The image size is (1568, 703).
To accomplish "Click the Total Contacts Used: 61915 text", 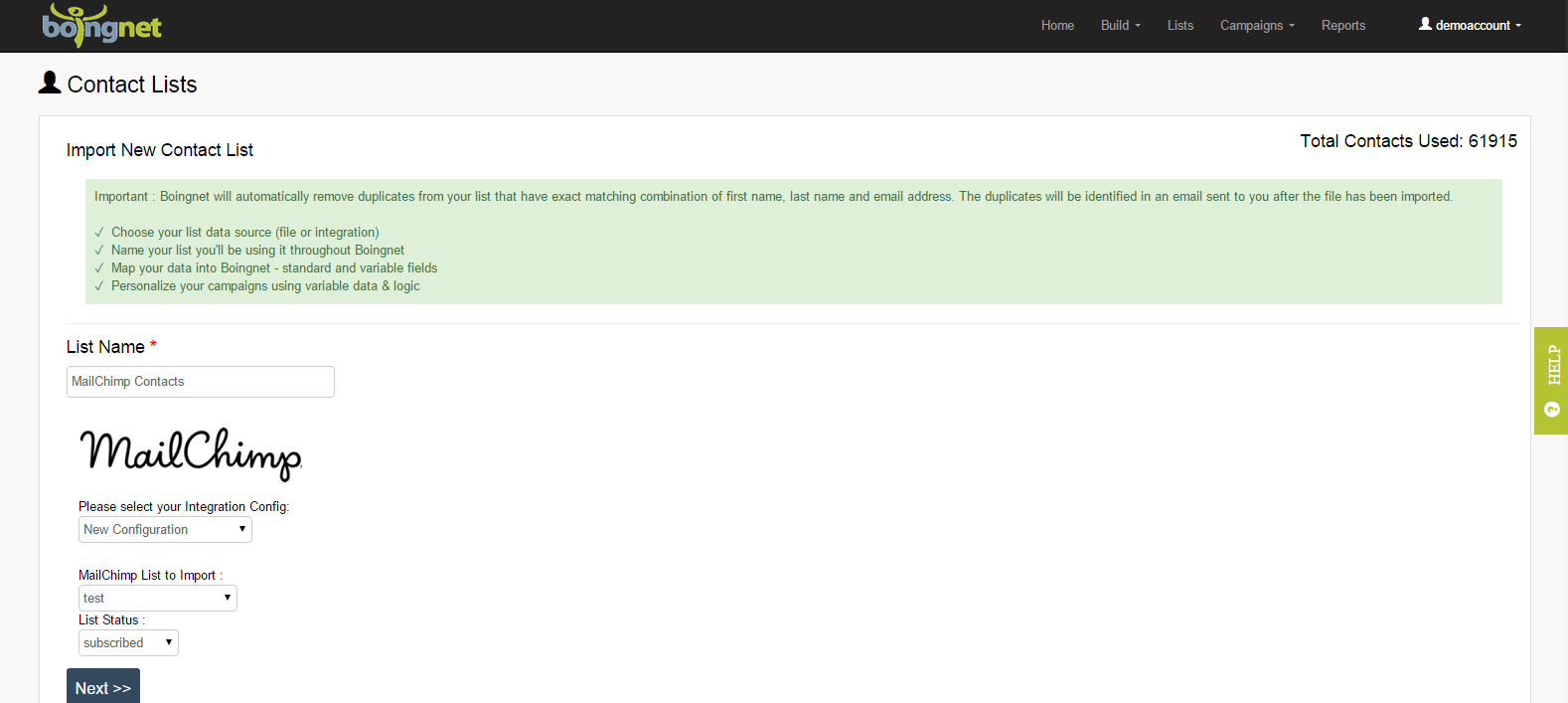I will pos(1409,141).
